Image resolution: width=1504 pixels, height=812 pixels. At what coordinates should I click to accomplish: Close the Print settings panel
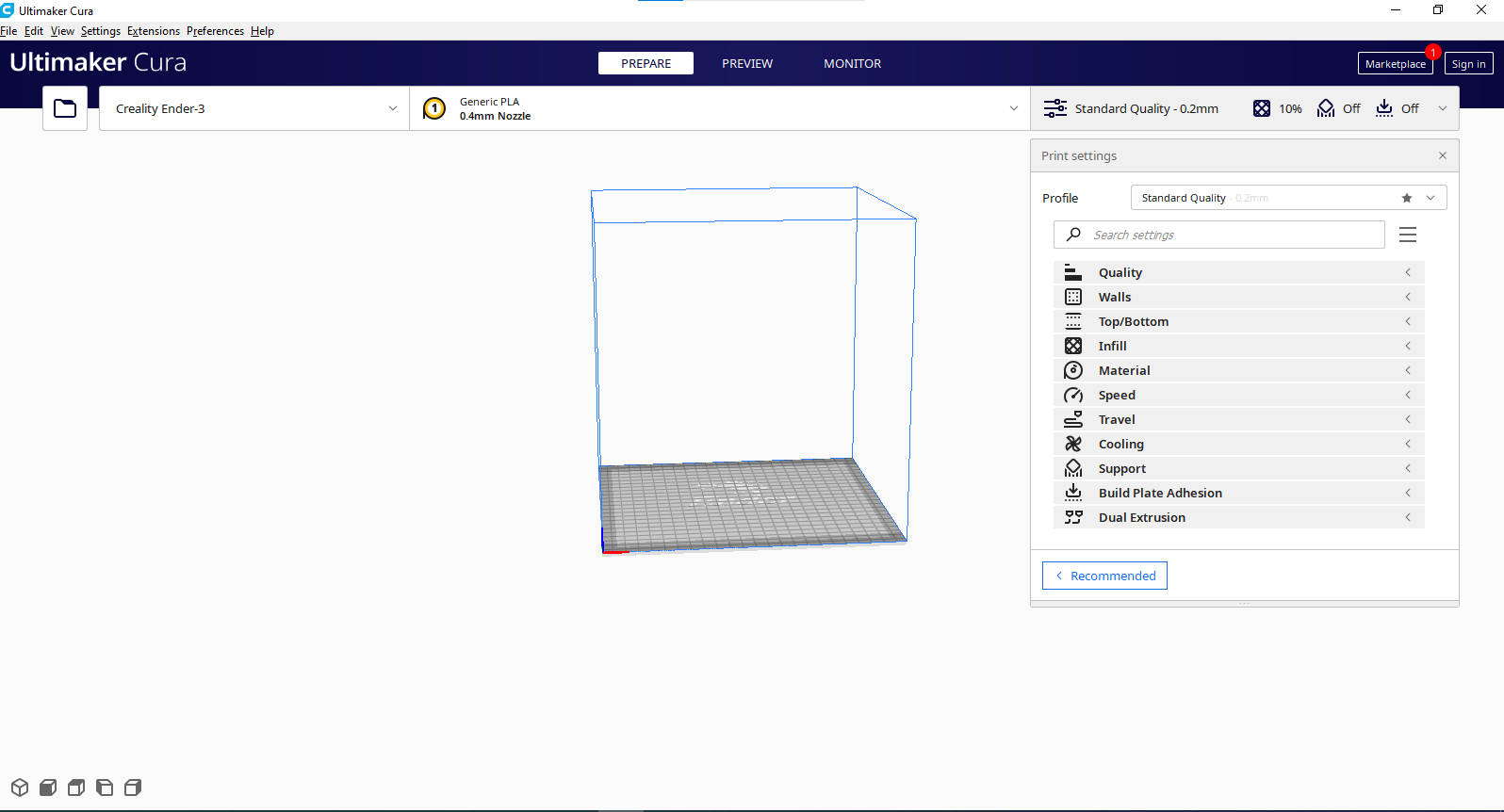pos(1443,155)
